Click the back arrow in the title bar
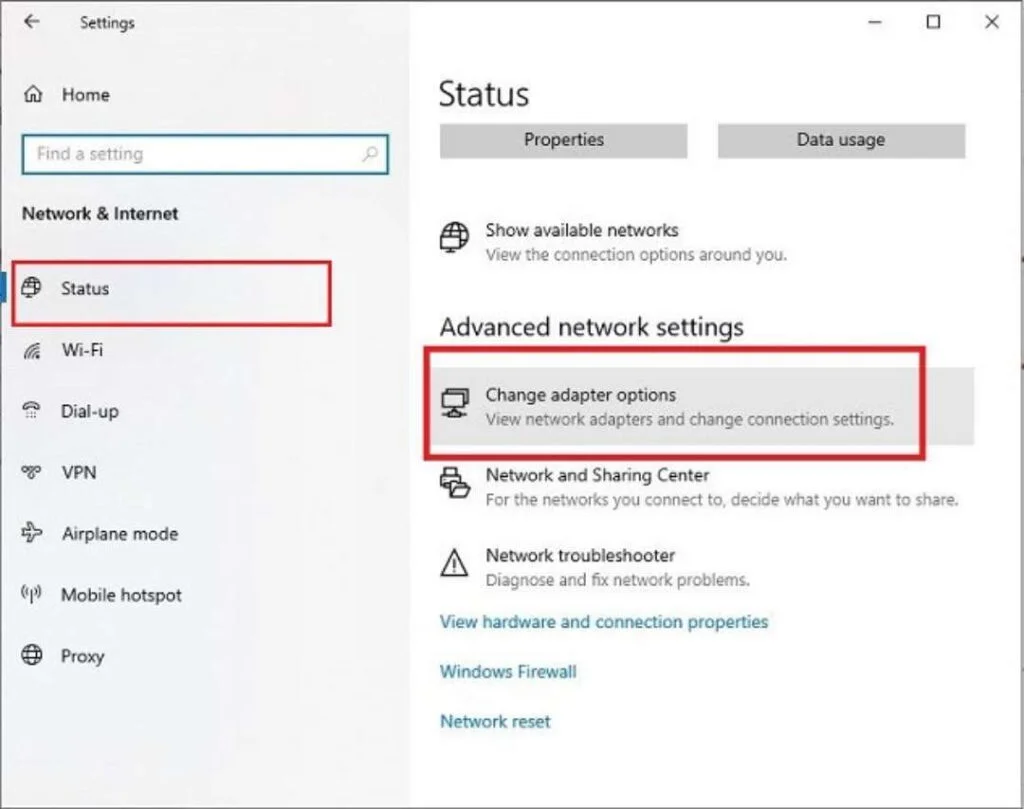 [31, 22]
